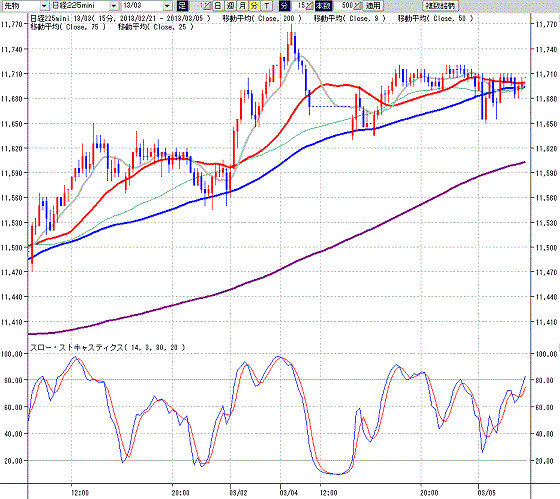Click the 500 bar count input field
Screen dimensions: 560x499
pos(343,6)
